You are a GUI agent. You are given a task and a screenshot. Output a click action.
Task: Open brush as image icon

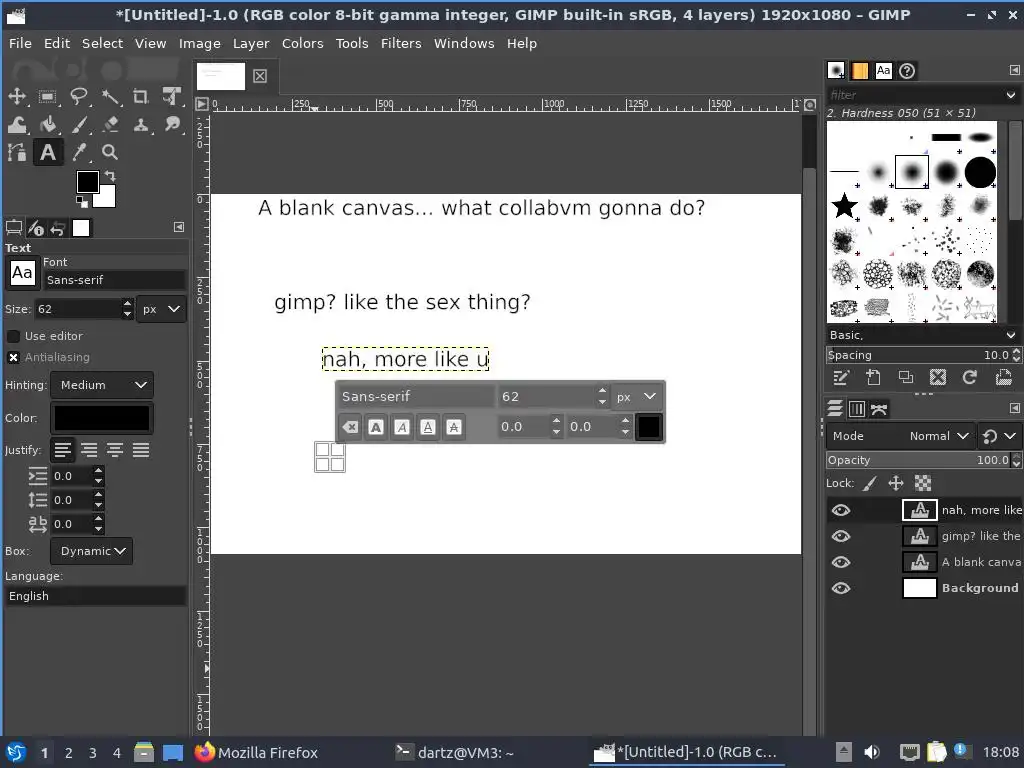pyautogui.click(x=1003, y=377)
